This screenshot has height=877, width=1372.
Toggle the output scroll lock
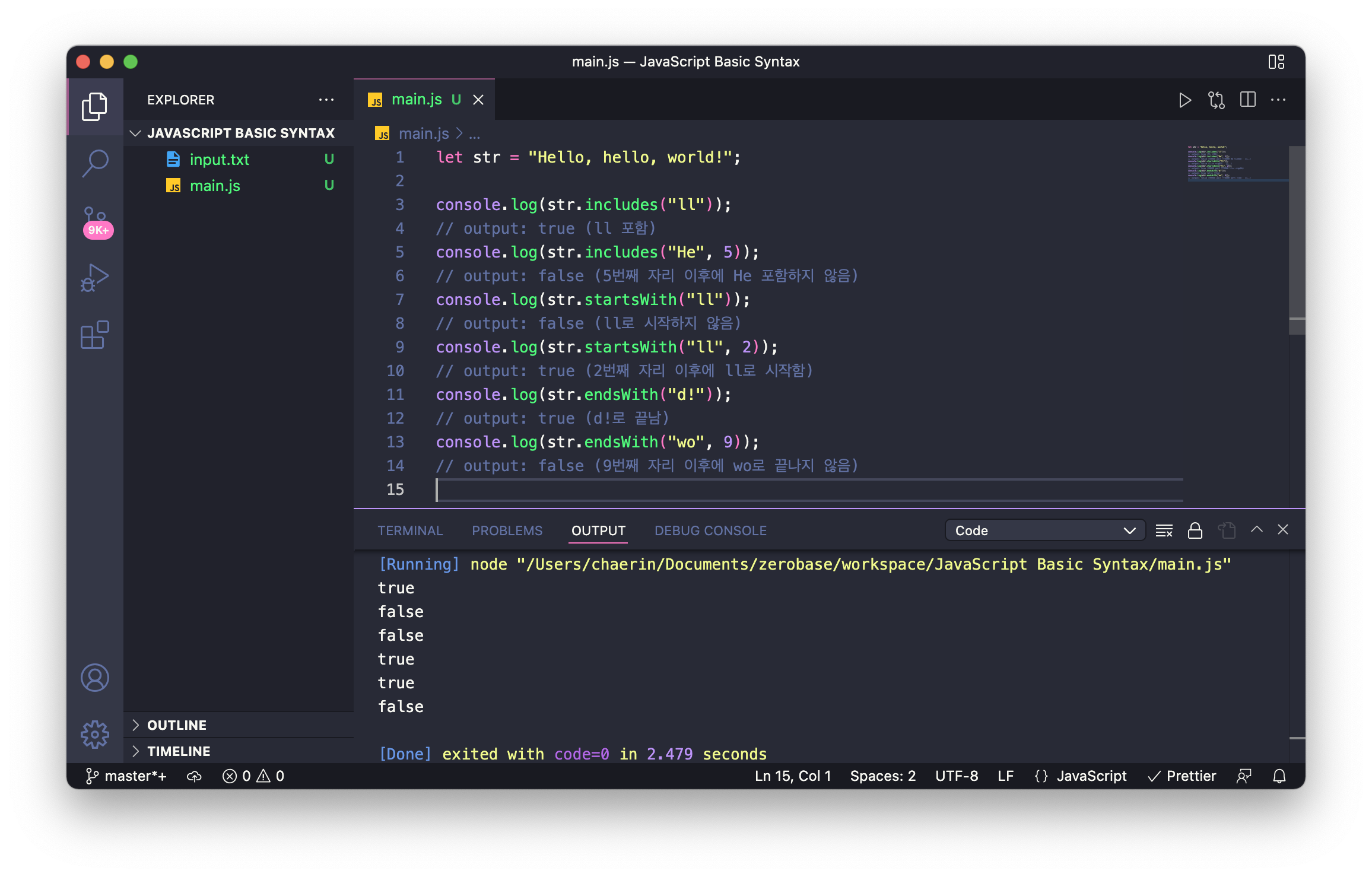click(x=1195, y=530)
